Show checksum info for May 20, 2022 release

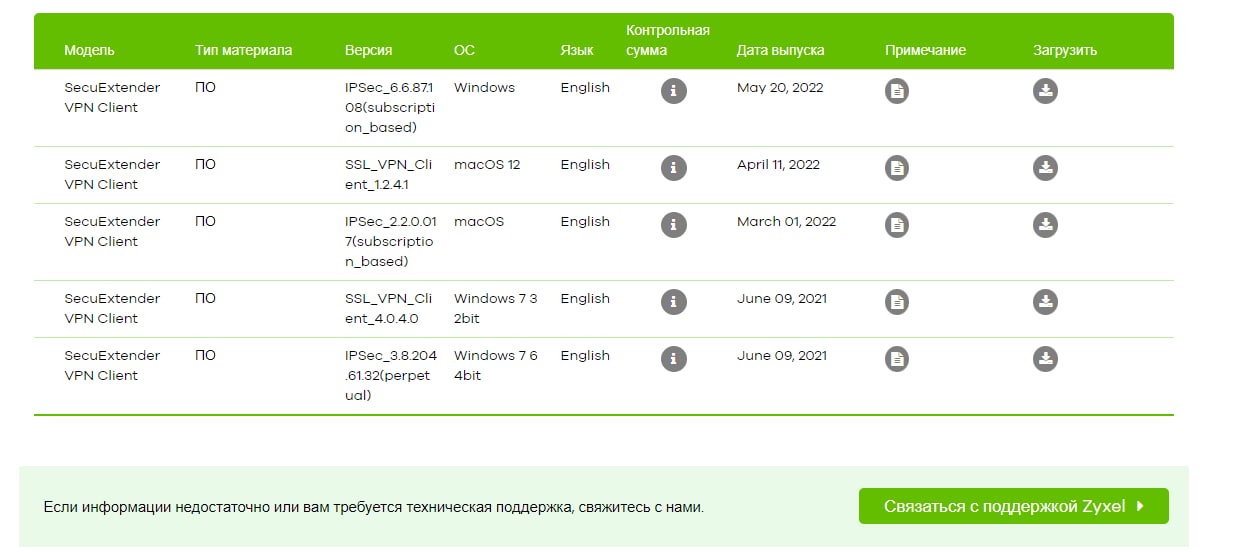point(674,91)
